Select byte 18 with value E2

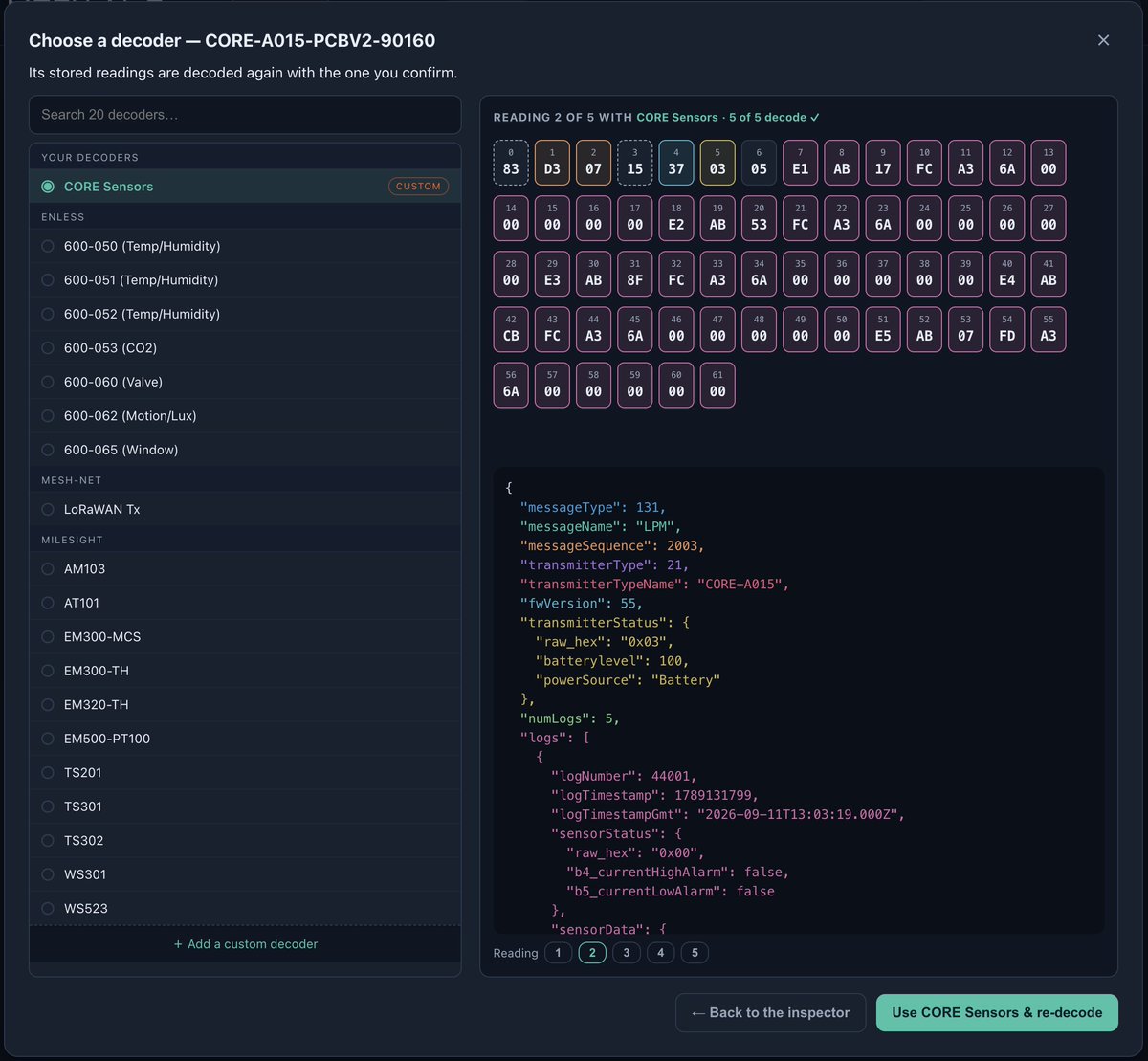coord(676,218)
